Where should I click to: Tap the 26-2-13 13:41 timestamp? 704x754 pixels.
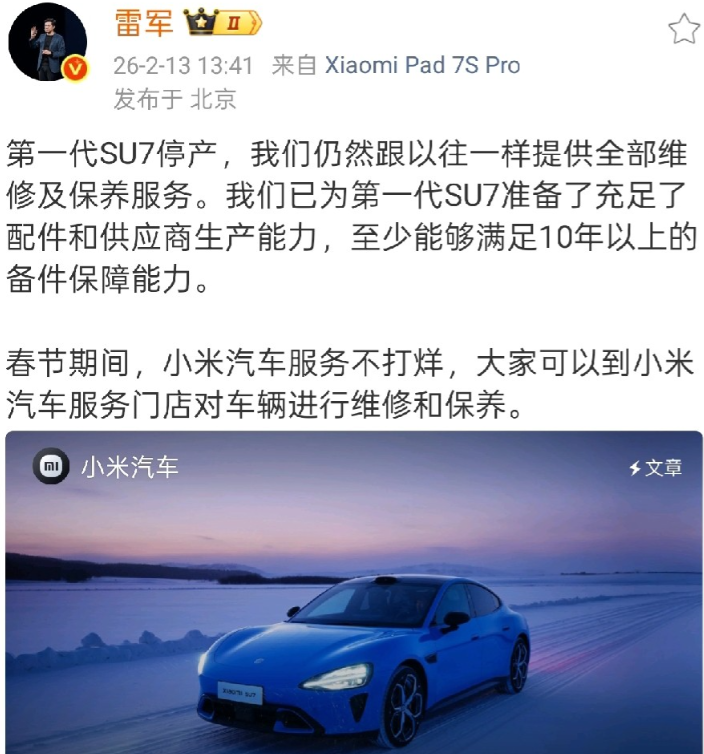pos(183,65)
